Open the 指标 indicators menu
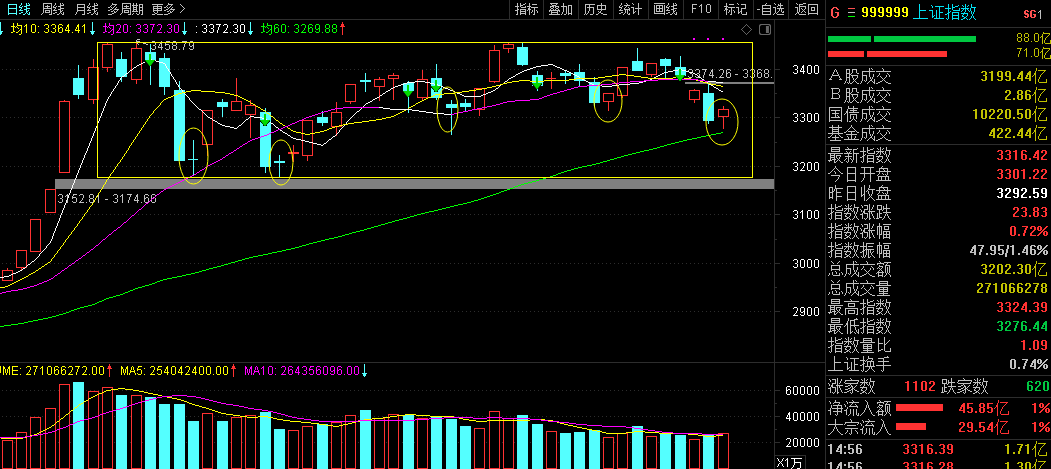 pos(526,10)
